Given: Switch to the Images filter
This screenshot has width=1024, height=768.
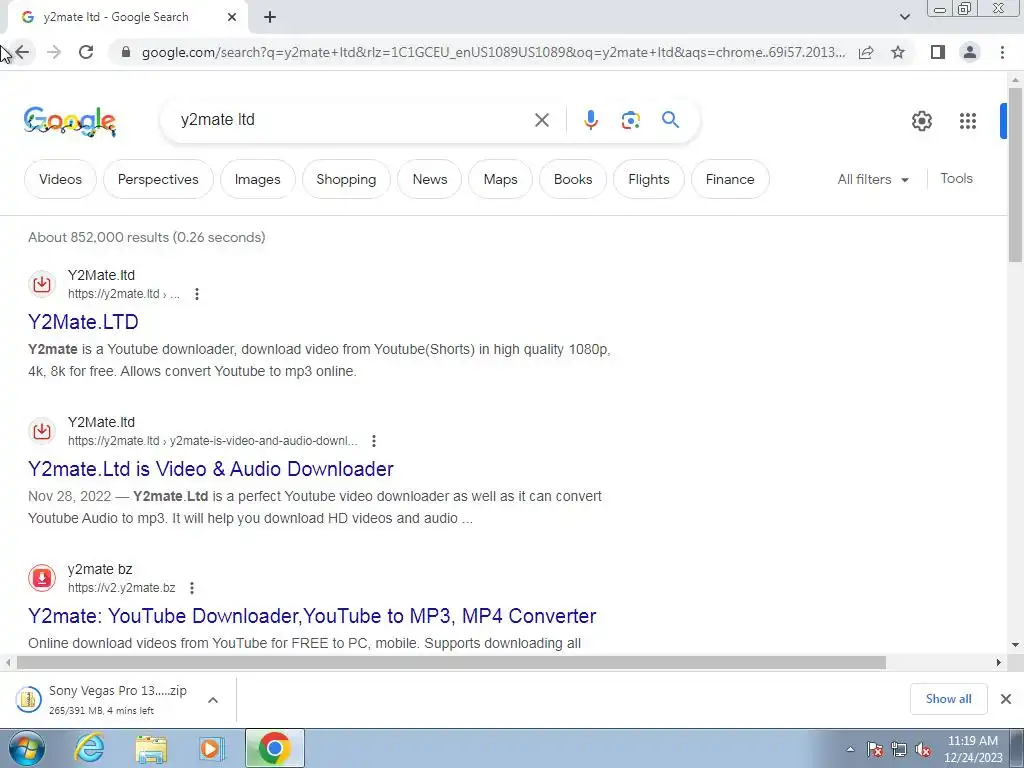Looking at the screenshot, I should click(x=257, y=179).
